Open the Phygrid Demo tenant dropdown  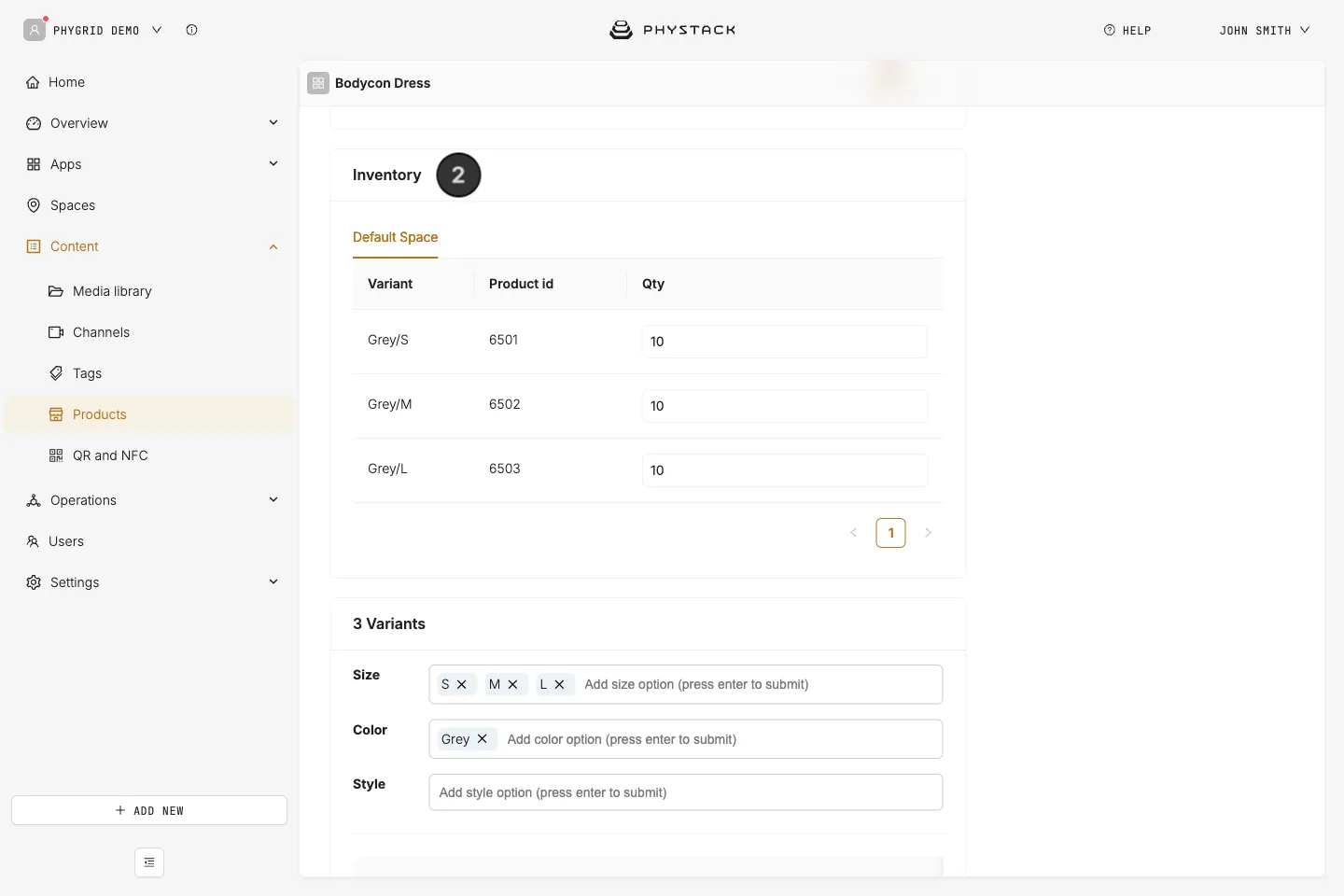pos(93,30)
